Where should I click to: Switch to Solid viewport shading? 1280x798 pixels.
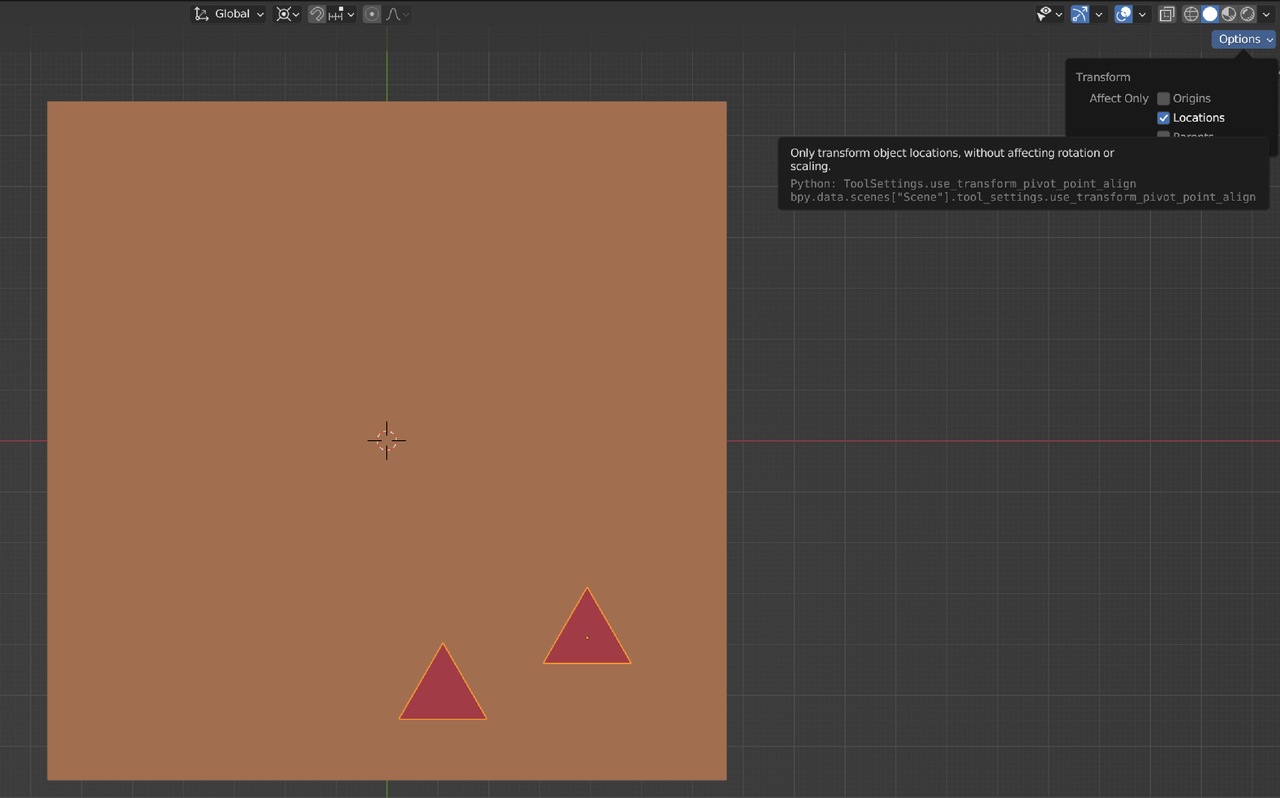(1210, 14)
